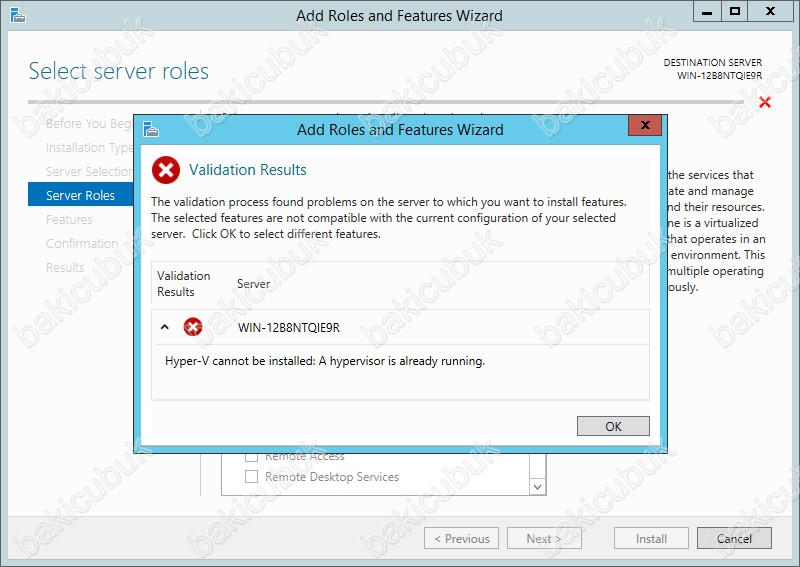
Task: Open the Server Selection step
Action: click(x=89, y=171)
